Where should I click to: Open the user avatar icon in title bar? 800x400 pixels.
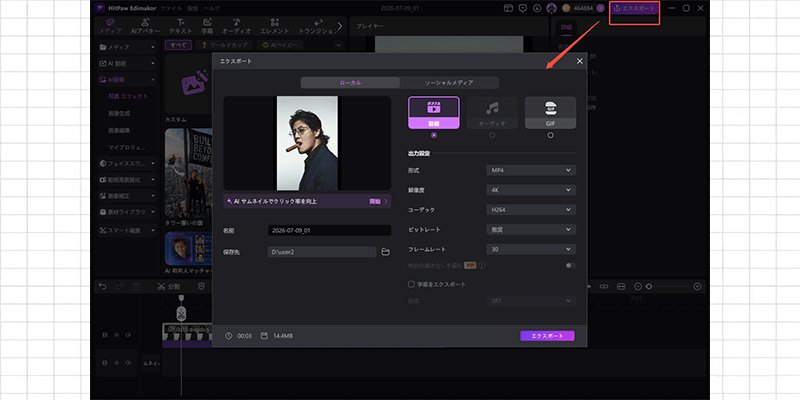coord(551,8)
